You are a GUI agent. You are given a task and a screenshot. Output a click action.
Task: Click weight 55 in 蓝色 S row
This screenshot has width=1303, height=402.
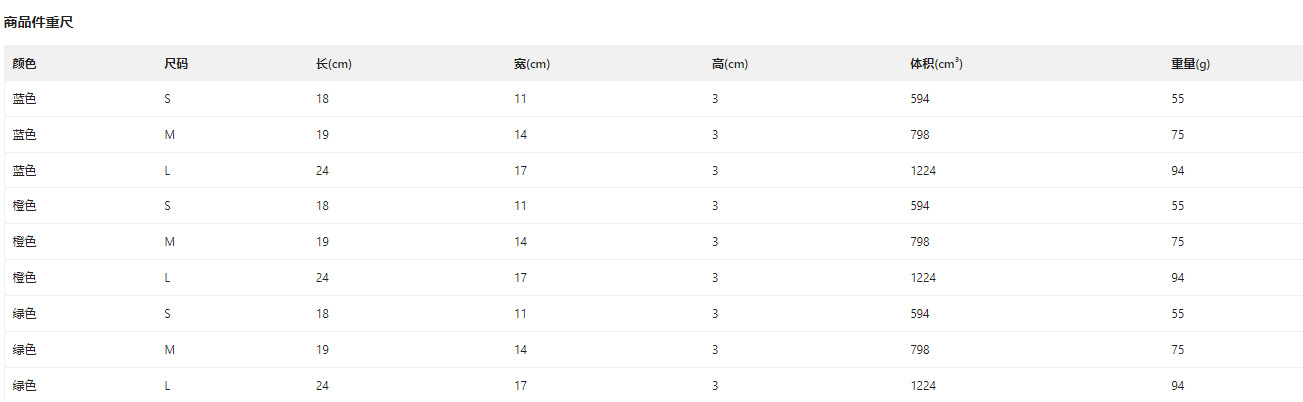tap(1178, 99)
